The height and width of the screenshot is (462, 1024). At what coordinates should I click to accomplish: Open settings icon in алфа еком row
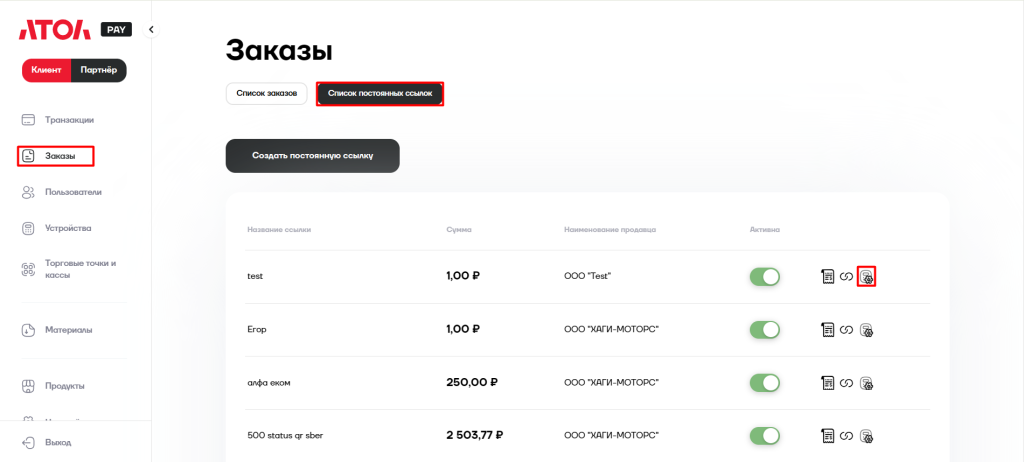(x=866, y=382)
